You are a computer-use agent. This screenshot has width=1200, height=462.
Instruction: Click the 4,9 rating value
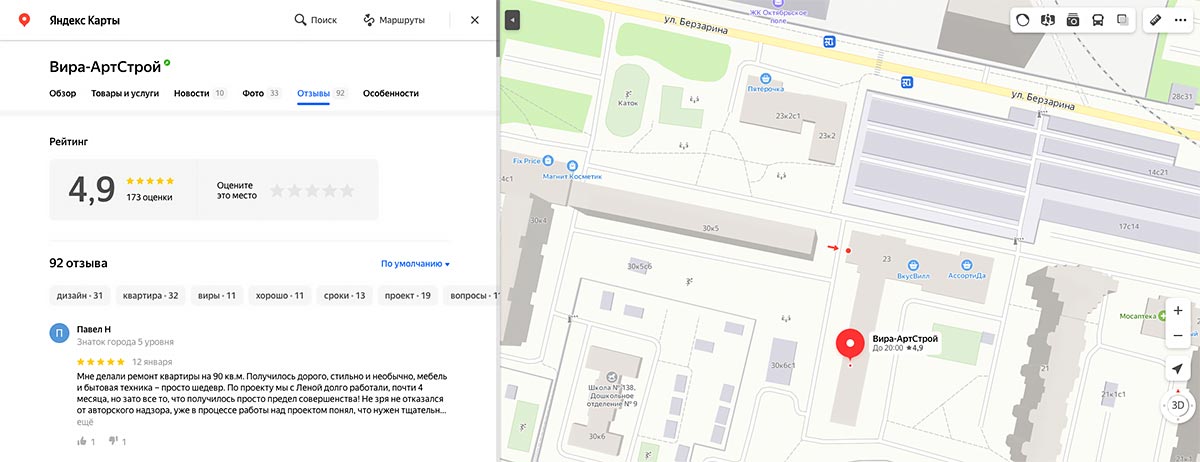92,189
